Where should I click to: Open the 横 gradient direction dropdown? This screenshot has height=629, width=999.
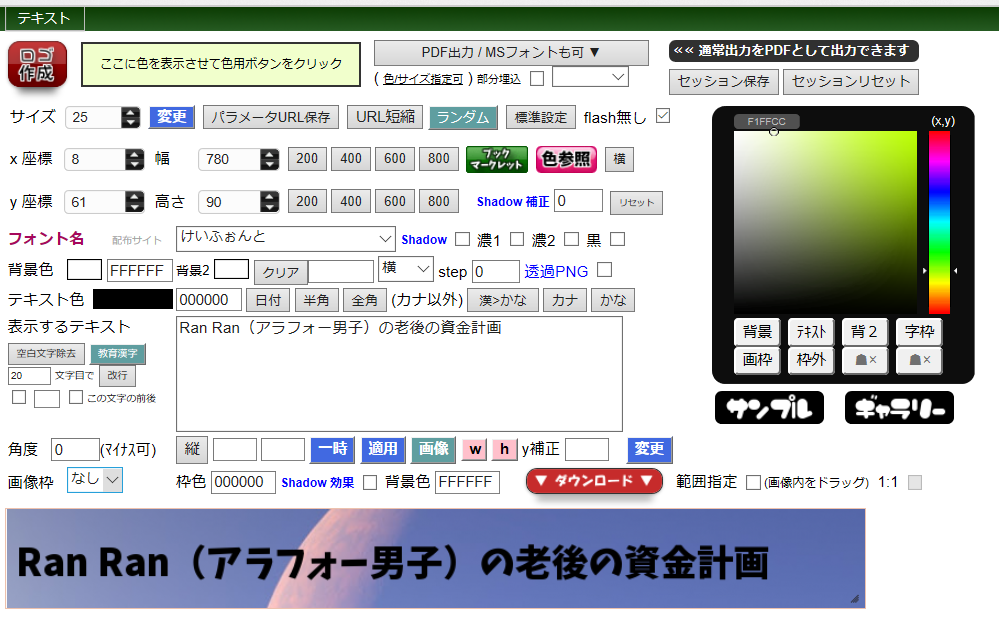tap(406, 269)
